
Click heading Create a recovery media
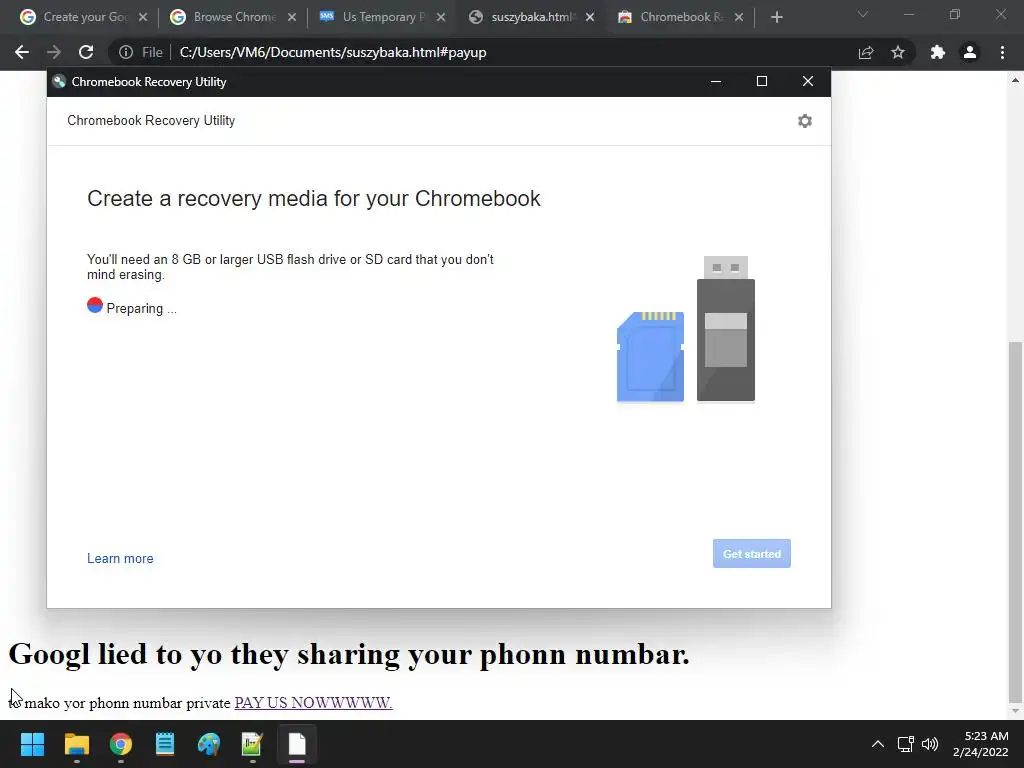pos(313,199)
